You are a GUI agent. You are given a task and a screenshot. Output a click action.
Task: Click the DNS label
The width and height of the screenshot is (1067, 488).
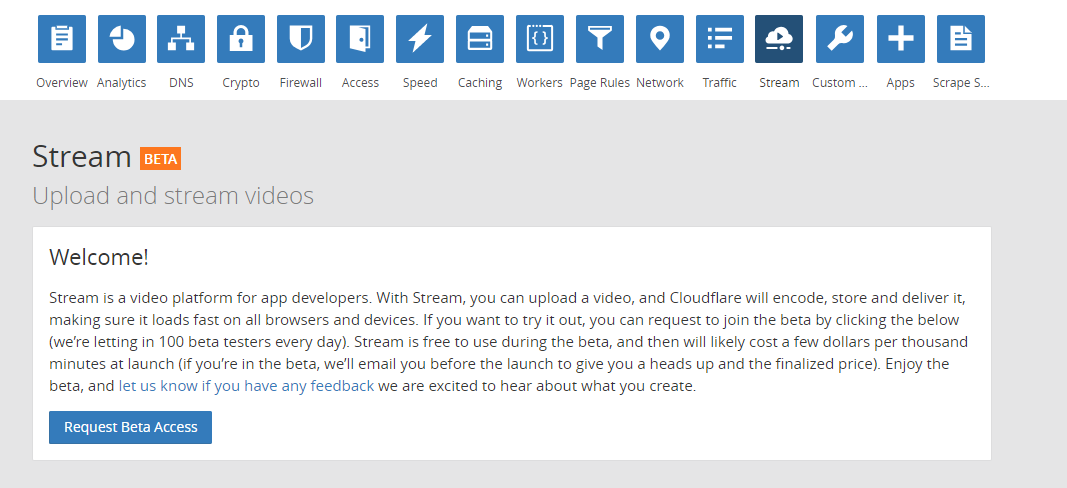point(181,83)
